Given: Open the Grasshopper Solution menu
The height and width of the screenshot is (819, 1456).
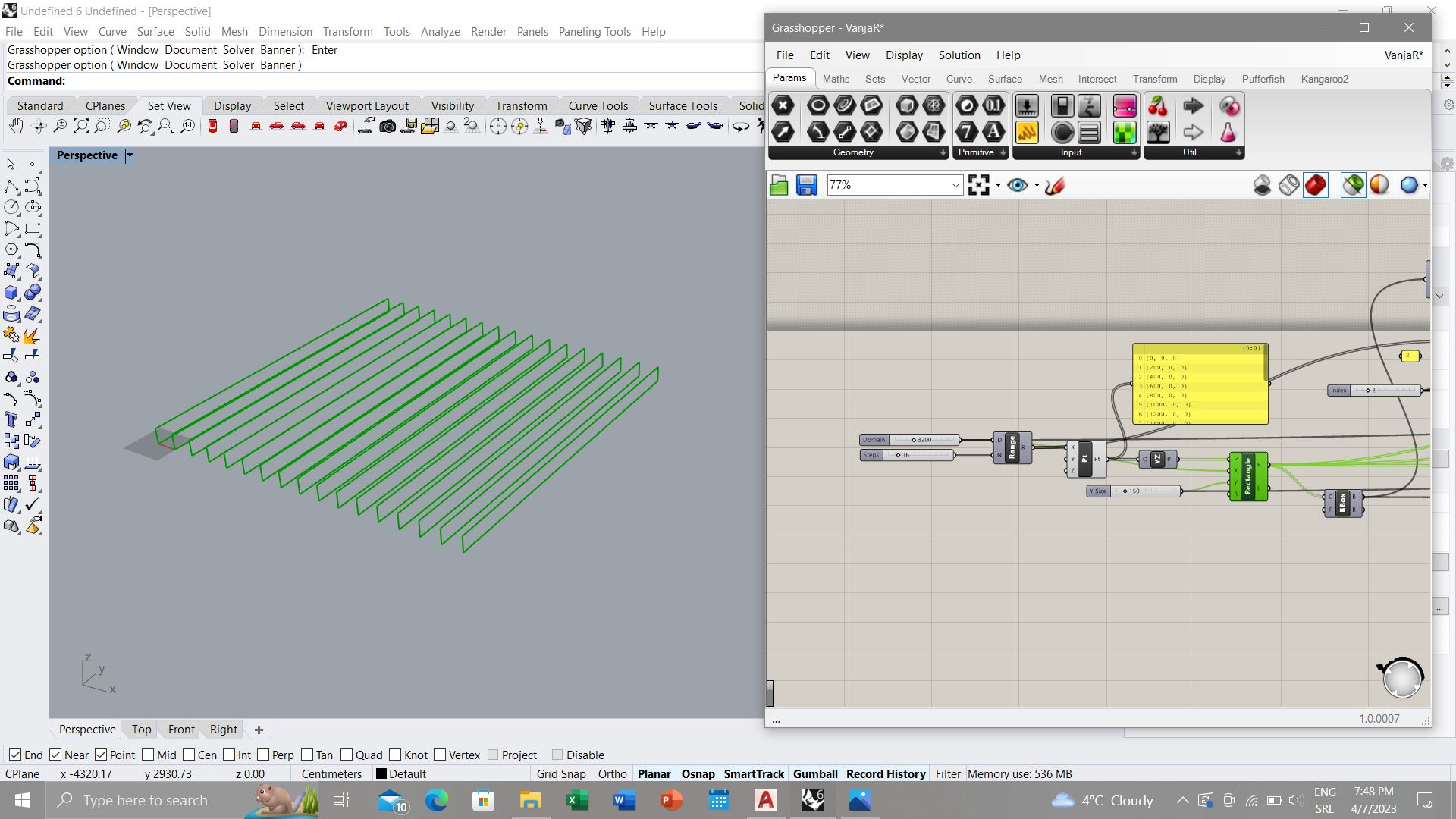Looking at the screenshot, I should pyautogui.click(x=959, y=55).
